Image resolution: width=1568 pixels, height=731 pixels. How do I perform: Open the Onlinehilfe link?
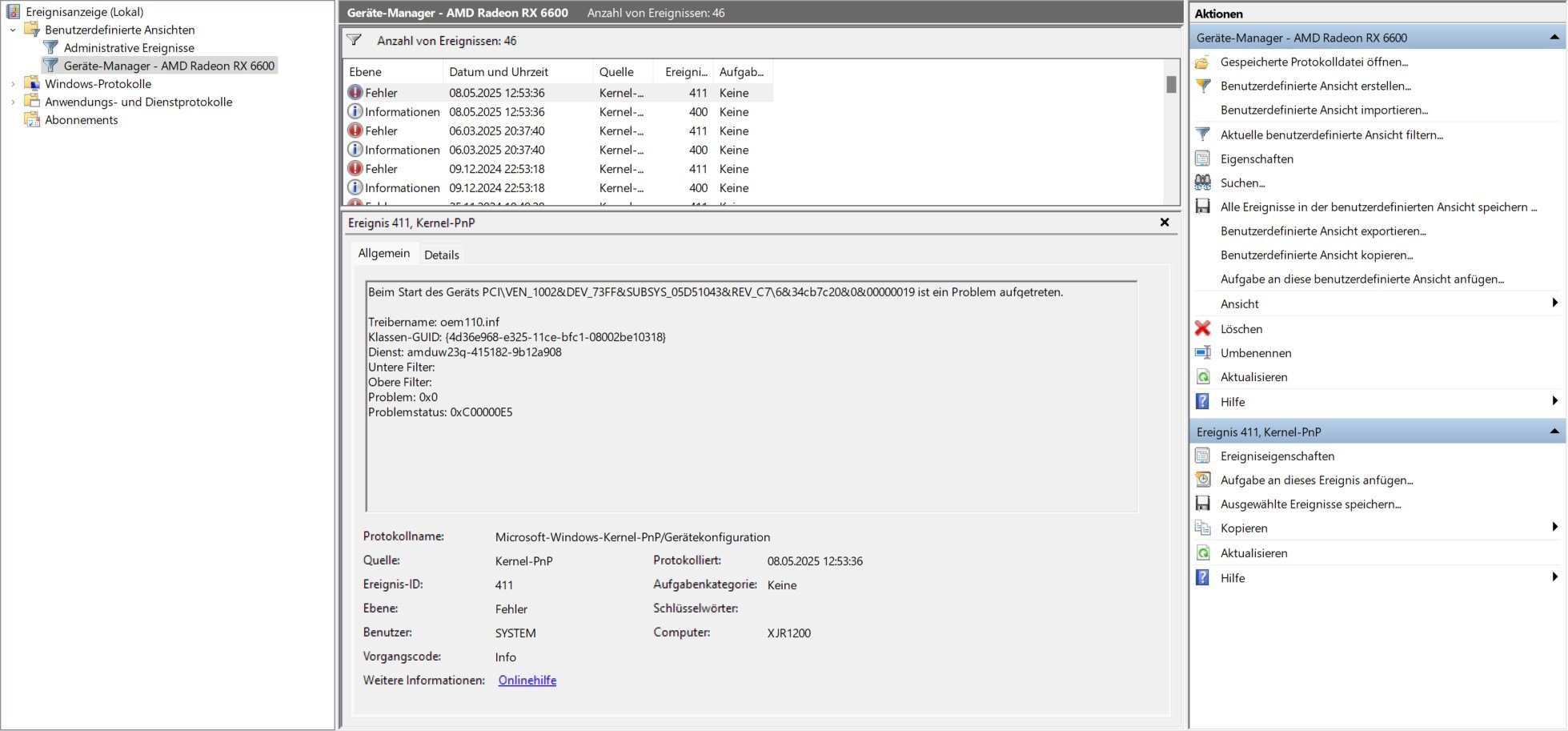click(527, 680)
